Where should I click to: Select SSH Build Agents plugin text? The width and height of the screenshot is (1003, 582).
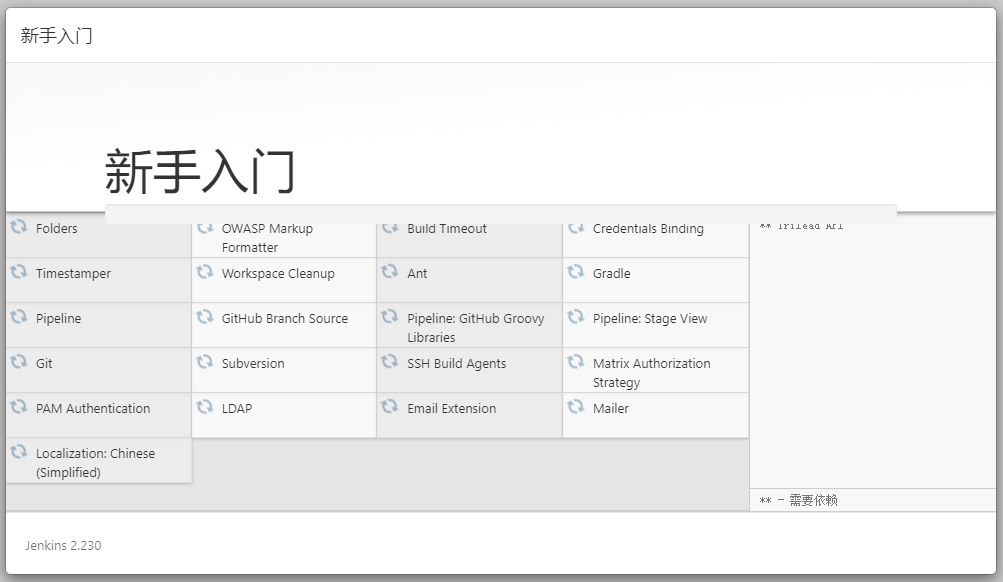tap(456, 363)
